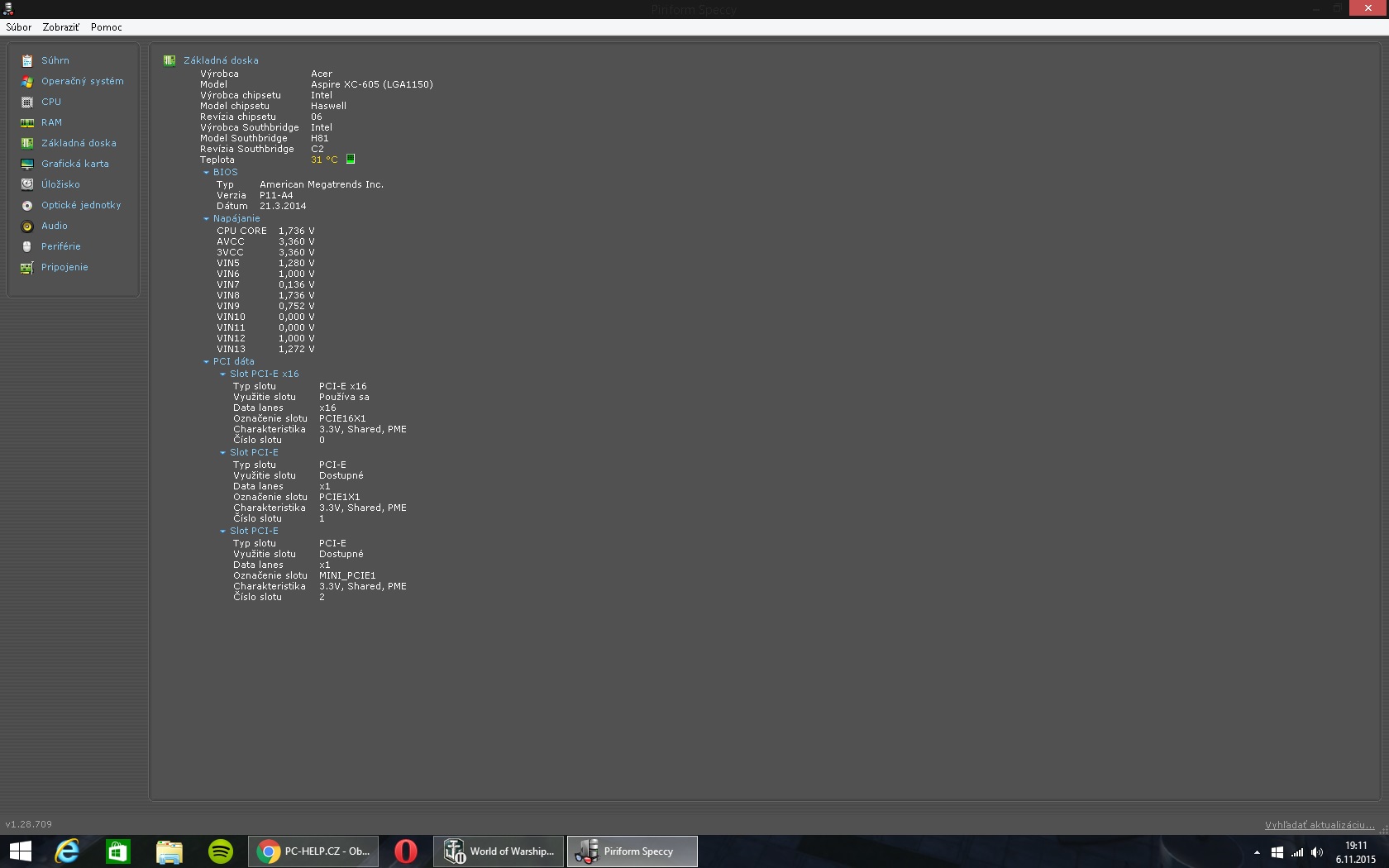The width and height of the screenshot is (1389, 868).
Task: Click Vyhľadať aktualizáciu link
Action: click(1320, 825)
